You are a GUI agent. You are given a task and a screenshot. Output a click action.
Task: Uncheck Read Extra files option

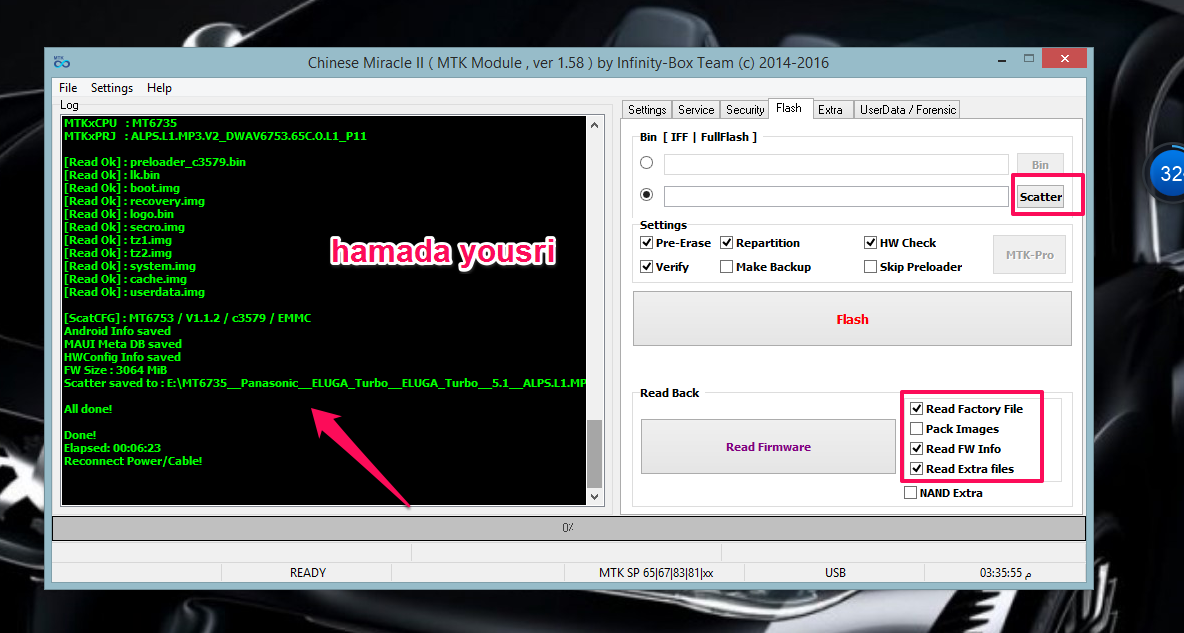click(917, 468)
